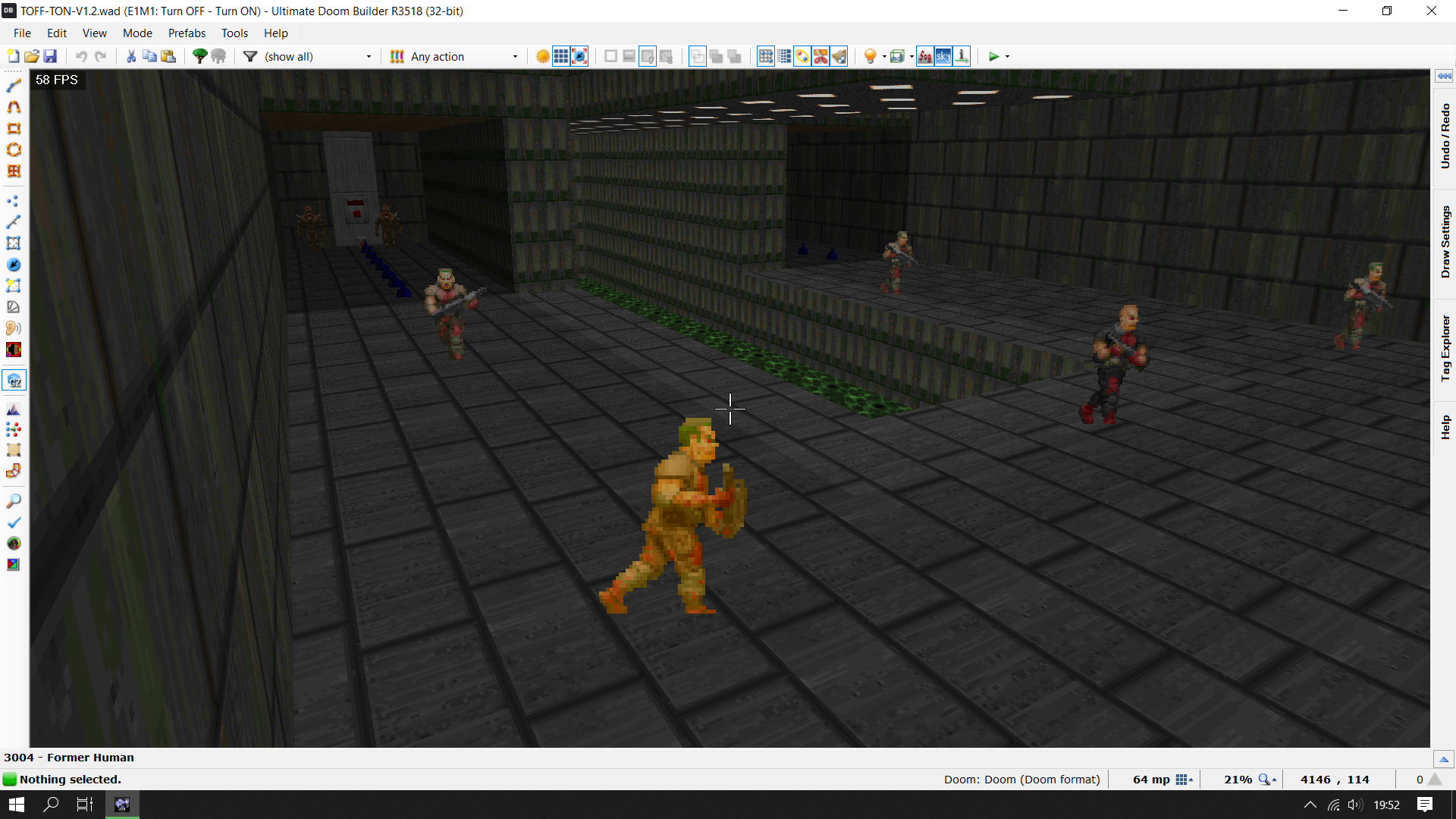The image size is (1456, 819).
Task: Select the Draw Curve tool
Action: pyautogui.click(x=14, y=107)
